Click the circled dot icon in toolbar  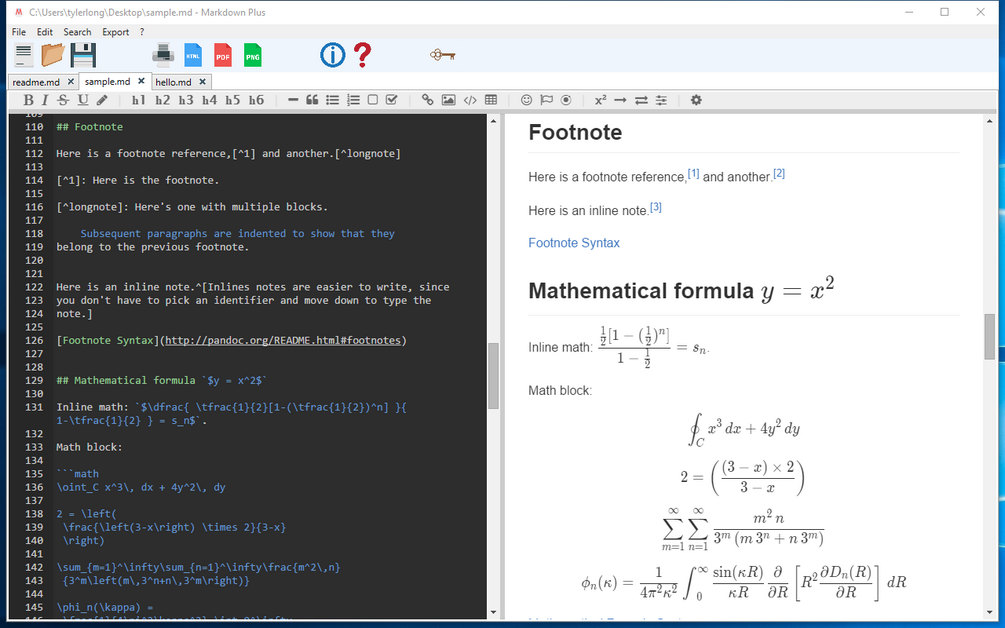566,100
